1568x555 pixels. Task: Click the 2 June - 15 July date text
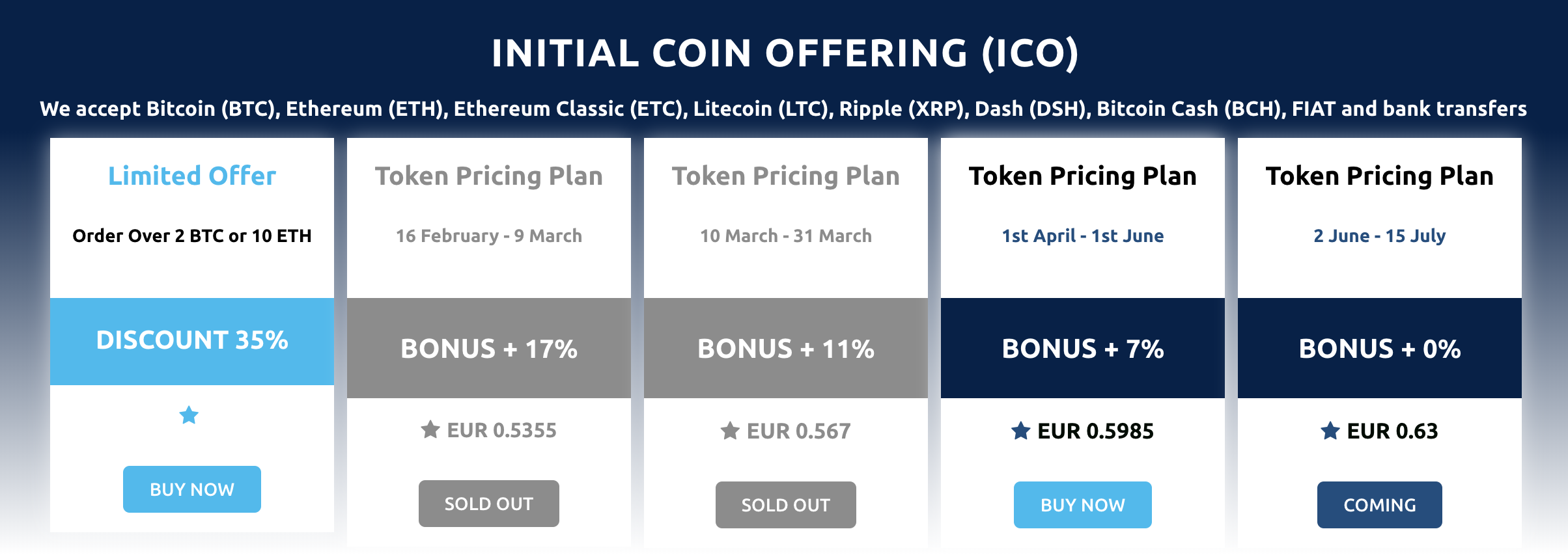click(1380, 236)
